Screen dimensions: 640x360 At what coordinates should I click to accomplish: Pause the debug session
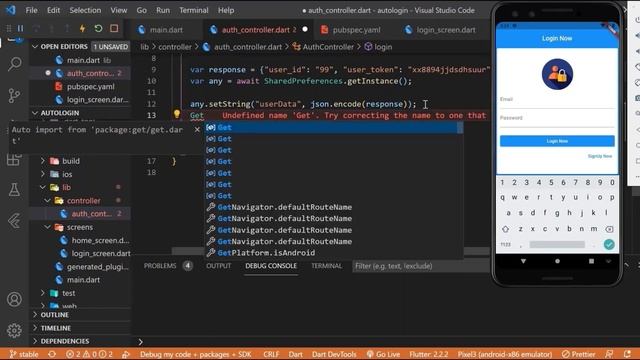(20, 29)
